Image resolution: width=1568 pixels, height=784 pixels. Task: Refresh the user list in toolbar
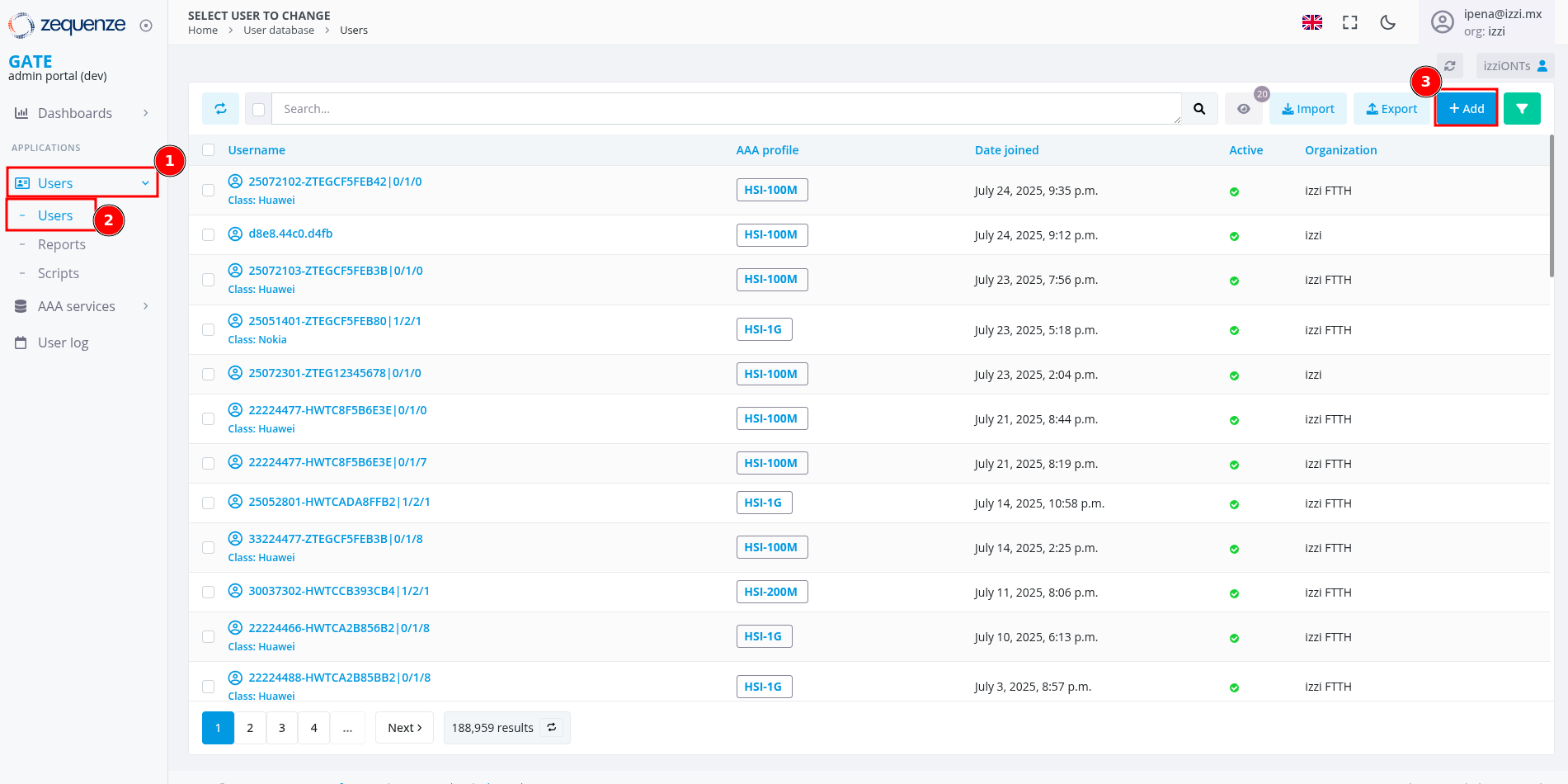pyautogui.click(x=220, y=109)
